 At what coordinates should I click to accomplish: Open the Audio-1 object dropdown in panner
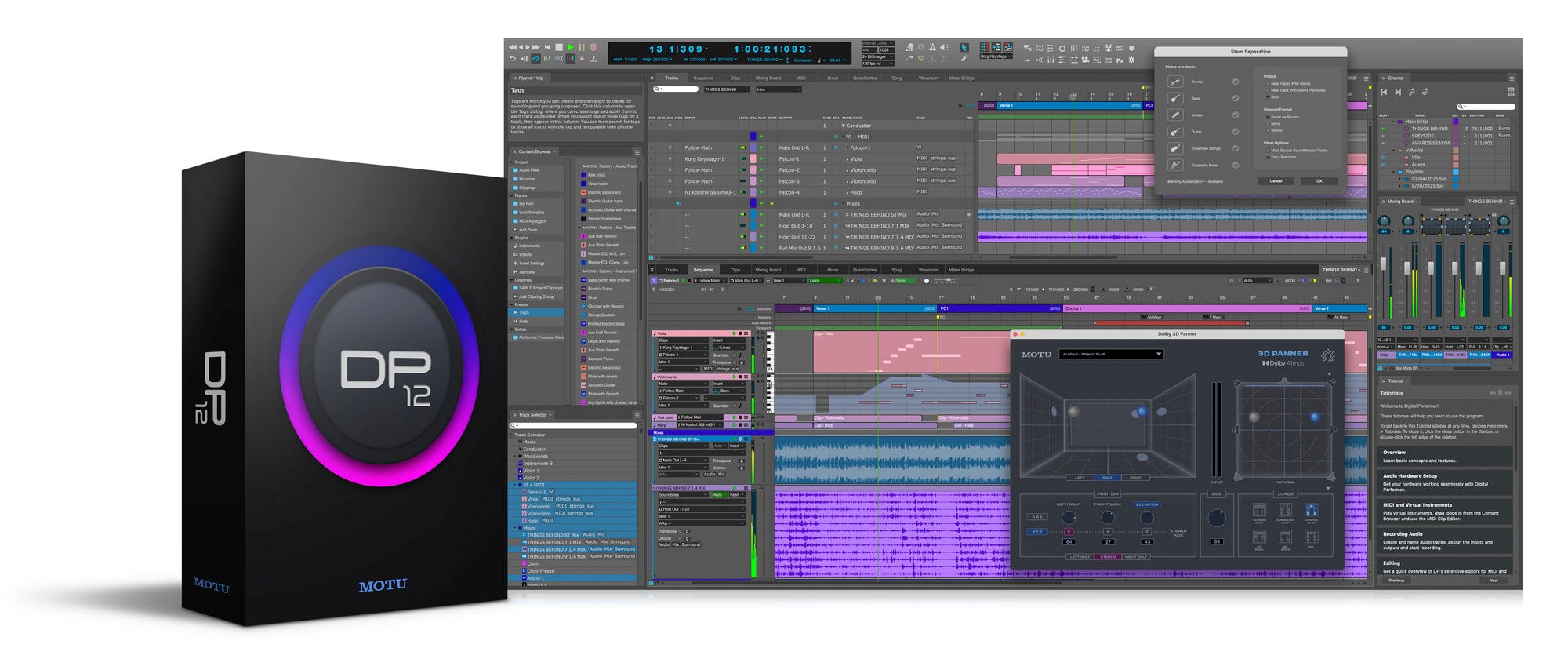1111,355
